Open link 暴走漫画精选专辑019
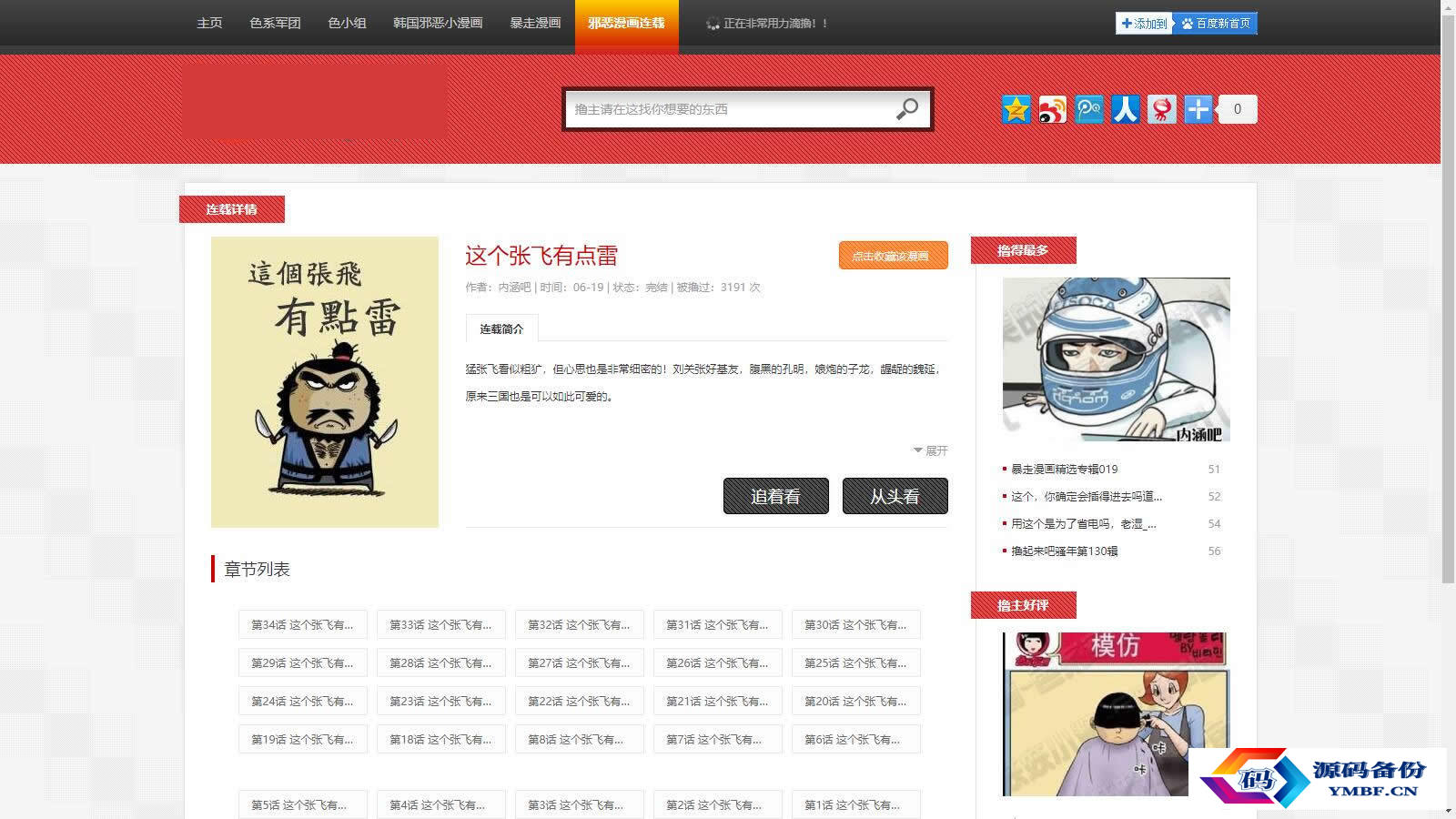 tap(1064, 470)
